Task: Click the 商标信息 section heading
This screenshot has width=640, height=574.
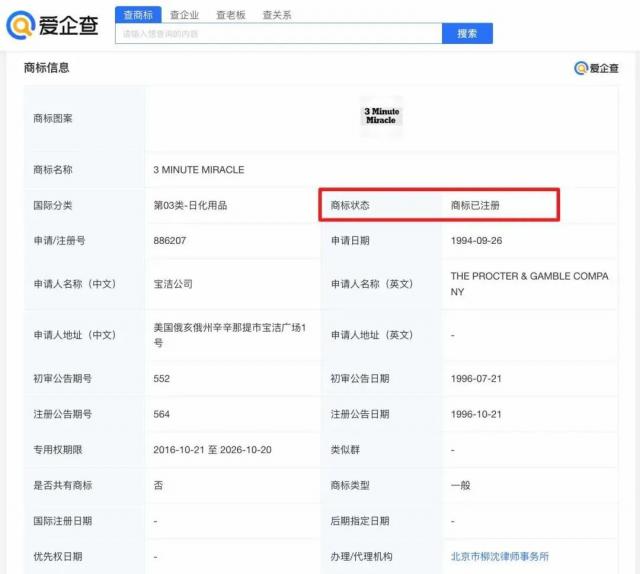Action: coord(47,67)
